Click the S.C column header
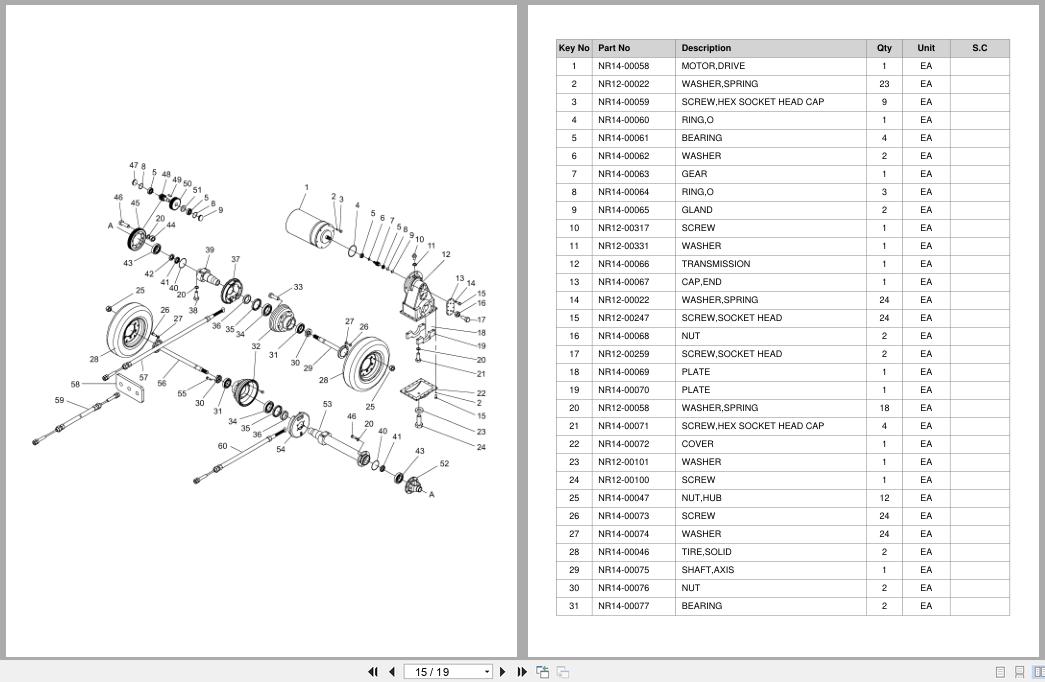The image size is (1045, 682). coord(979,48)
